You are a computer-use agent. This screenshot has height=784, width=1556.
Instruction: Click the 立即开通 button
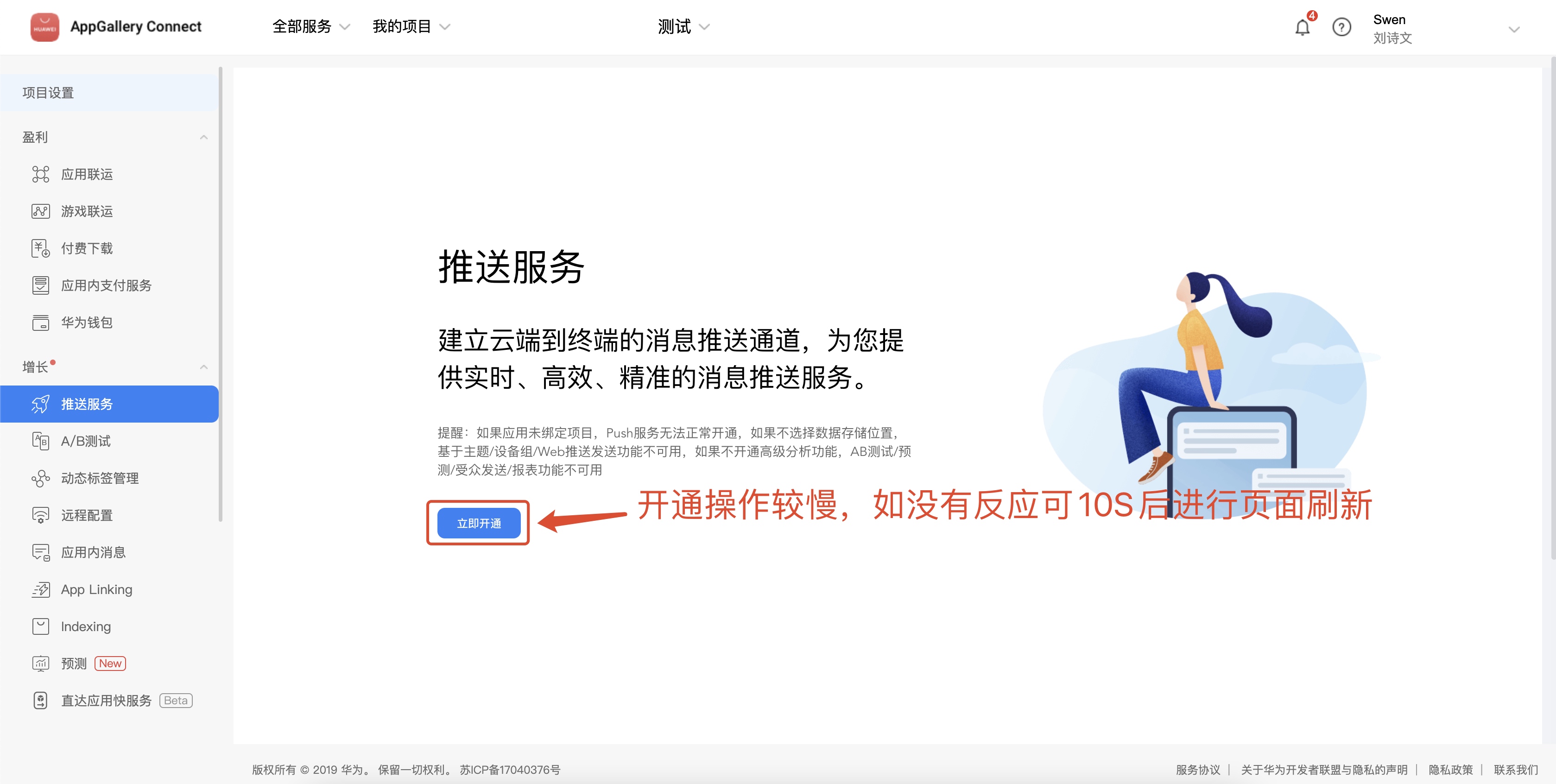(478, 523)
